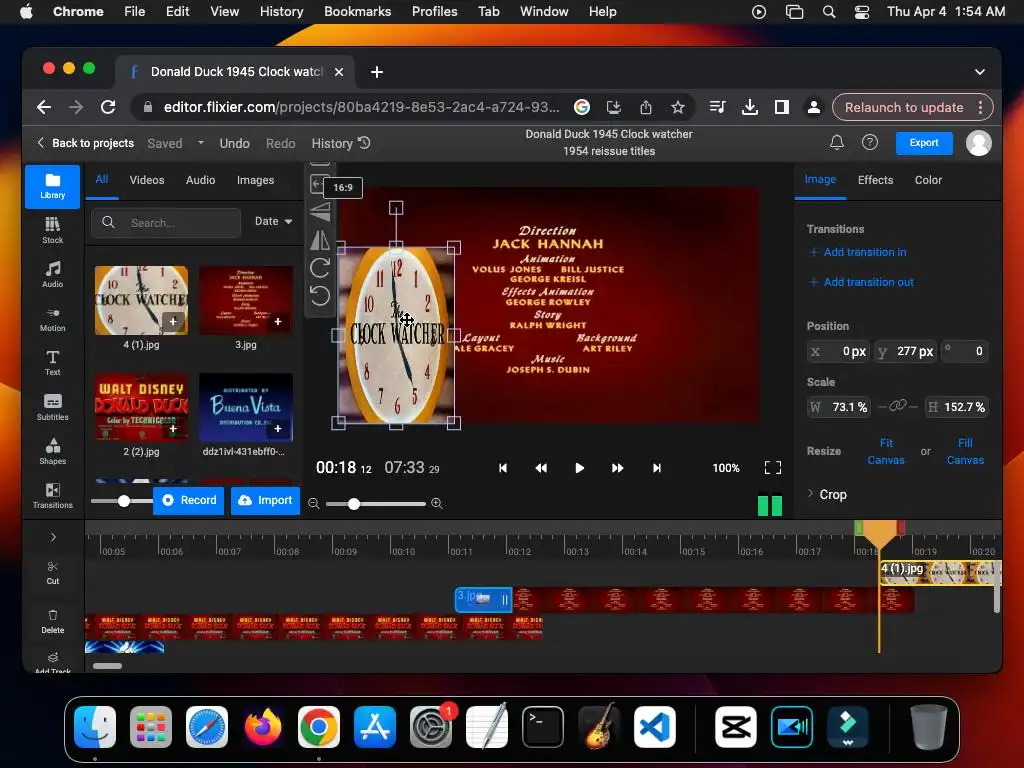1024x768 pixels.
Task: Switch to the Images tab
Action: 255,180
